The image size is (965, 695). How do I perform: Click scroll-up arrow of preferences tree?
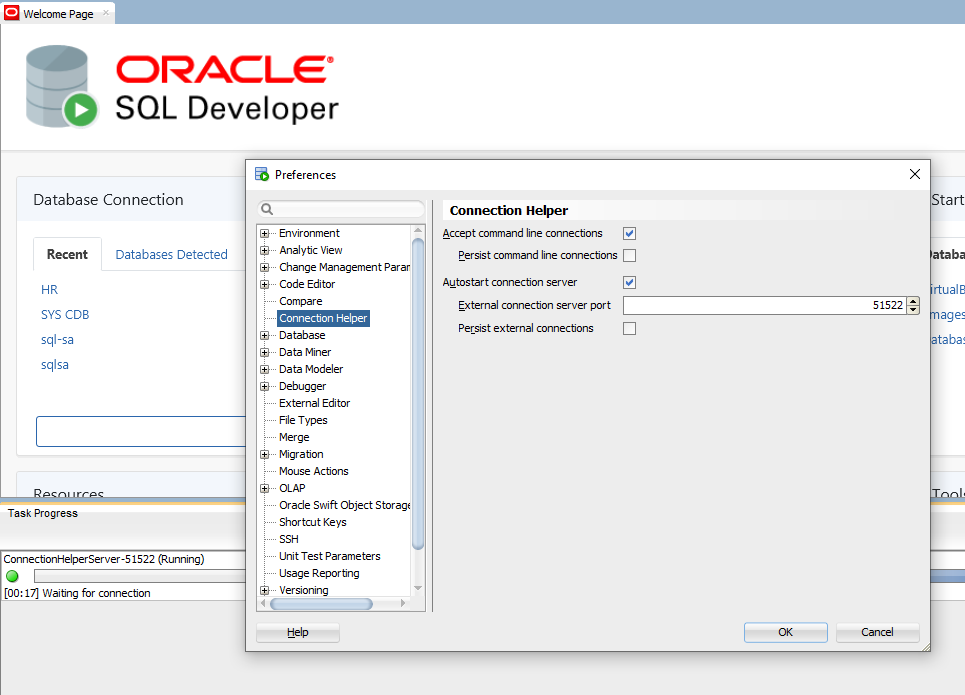(418, 231)
